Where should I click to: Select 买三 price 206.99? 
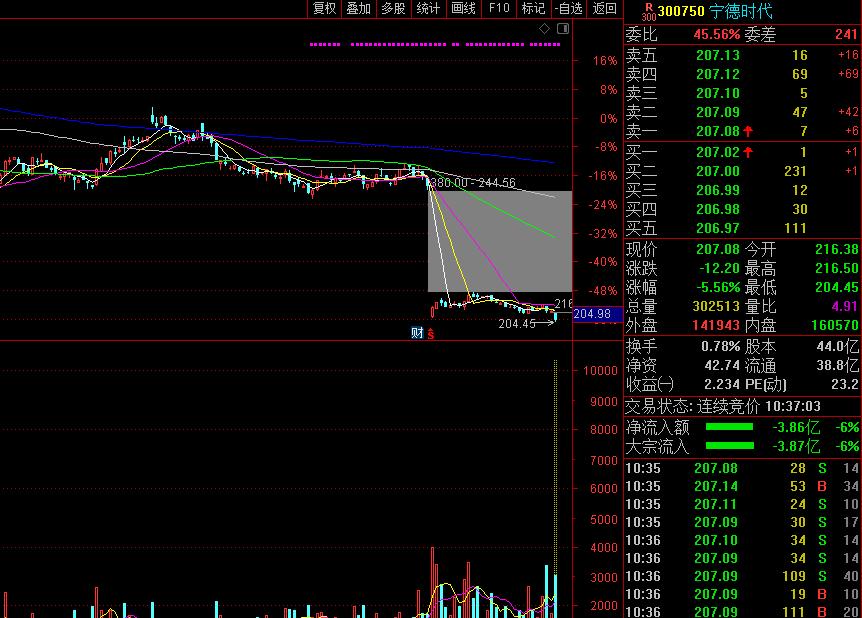tap(717, 190)
